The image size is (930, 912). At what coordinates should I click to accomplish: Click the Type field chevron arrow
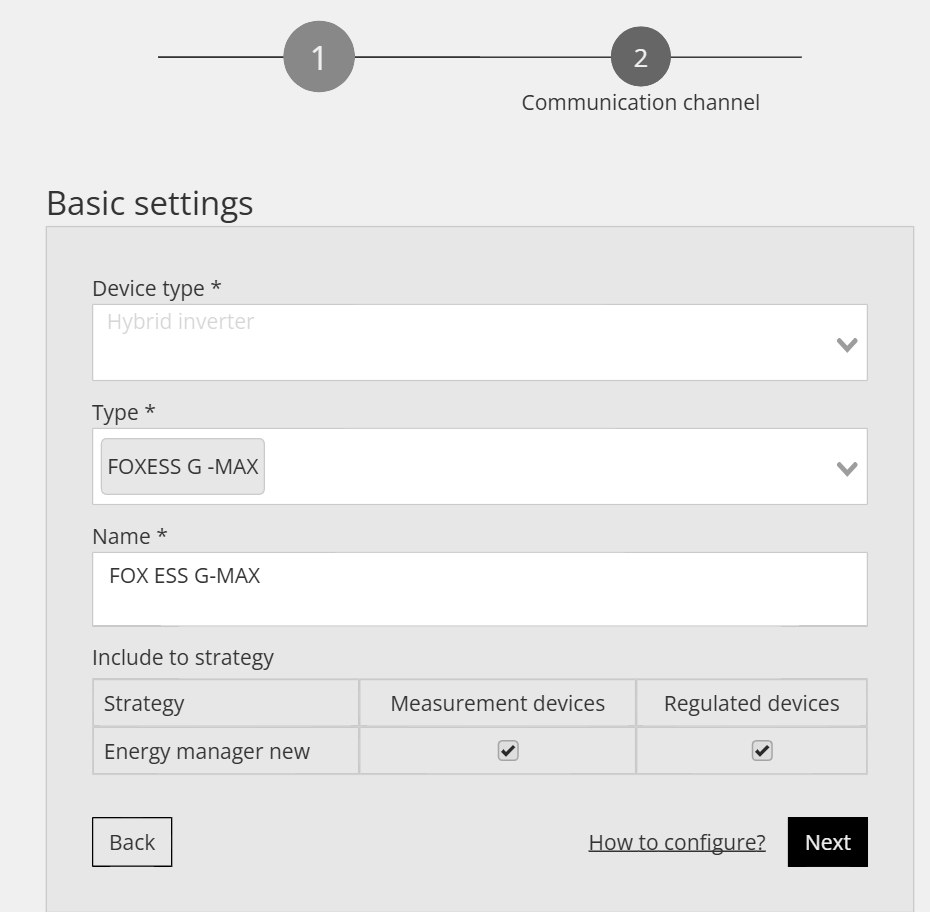pos(847,468)
